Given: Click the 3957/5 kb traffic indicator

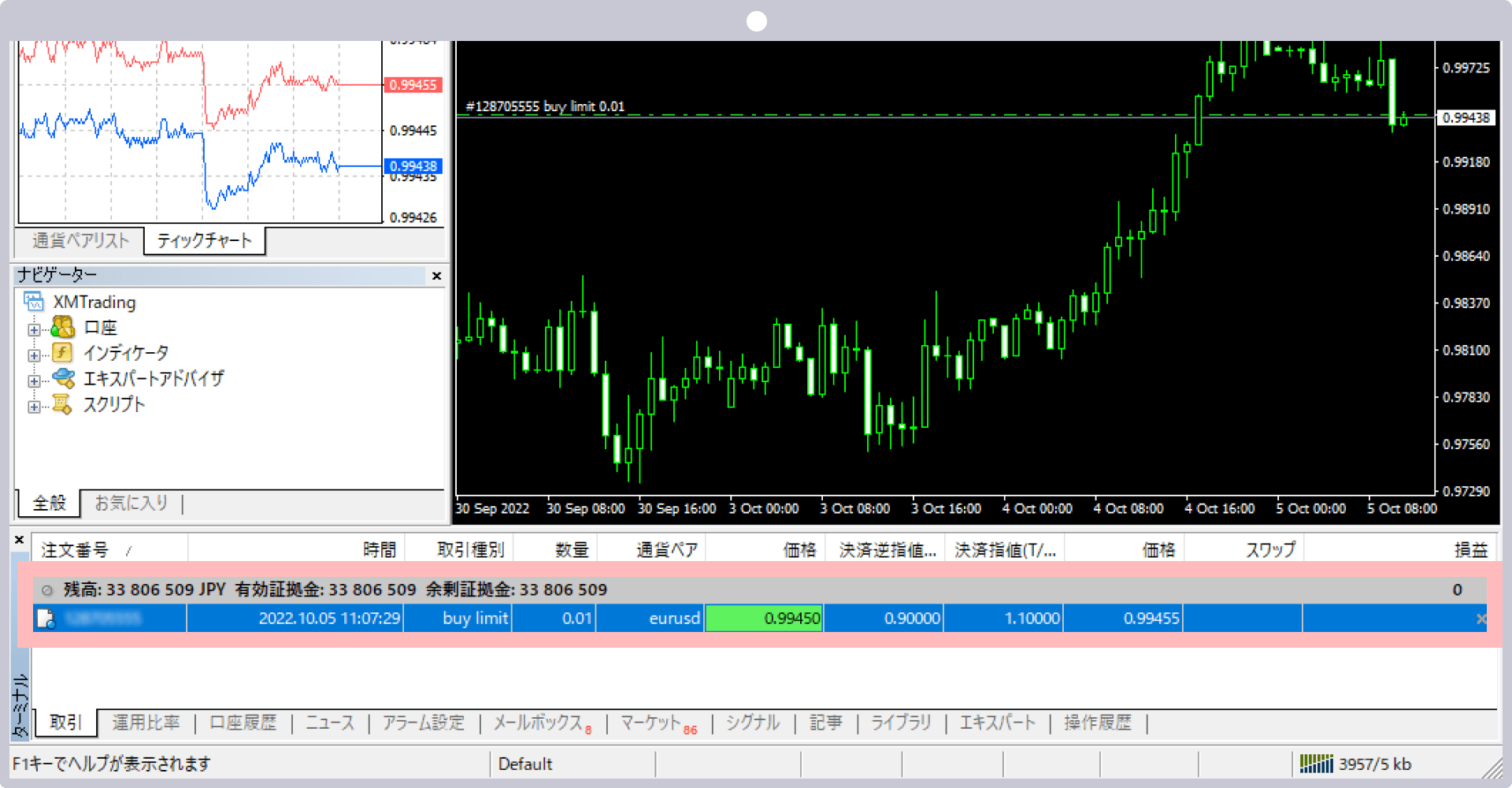Looking at the screenshot, I should (x=1375, y=764).
